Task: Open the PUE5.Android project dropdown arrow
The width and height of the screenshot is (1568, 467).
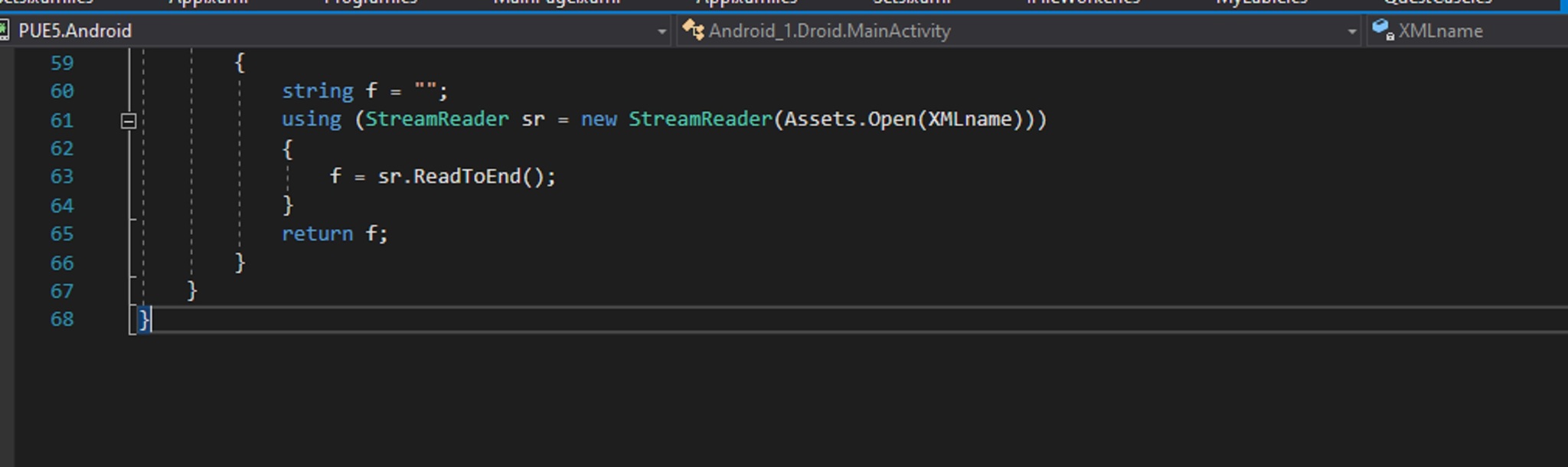Action: coord(661,31)
